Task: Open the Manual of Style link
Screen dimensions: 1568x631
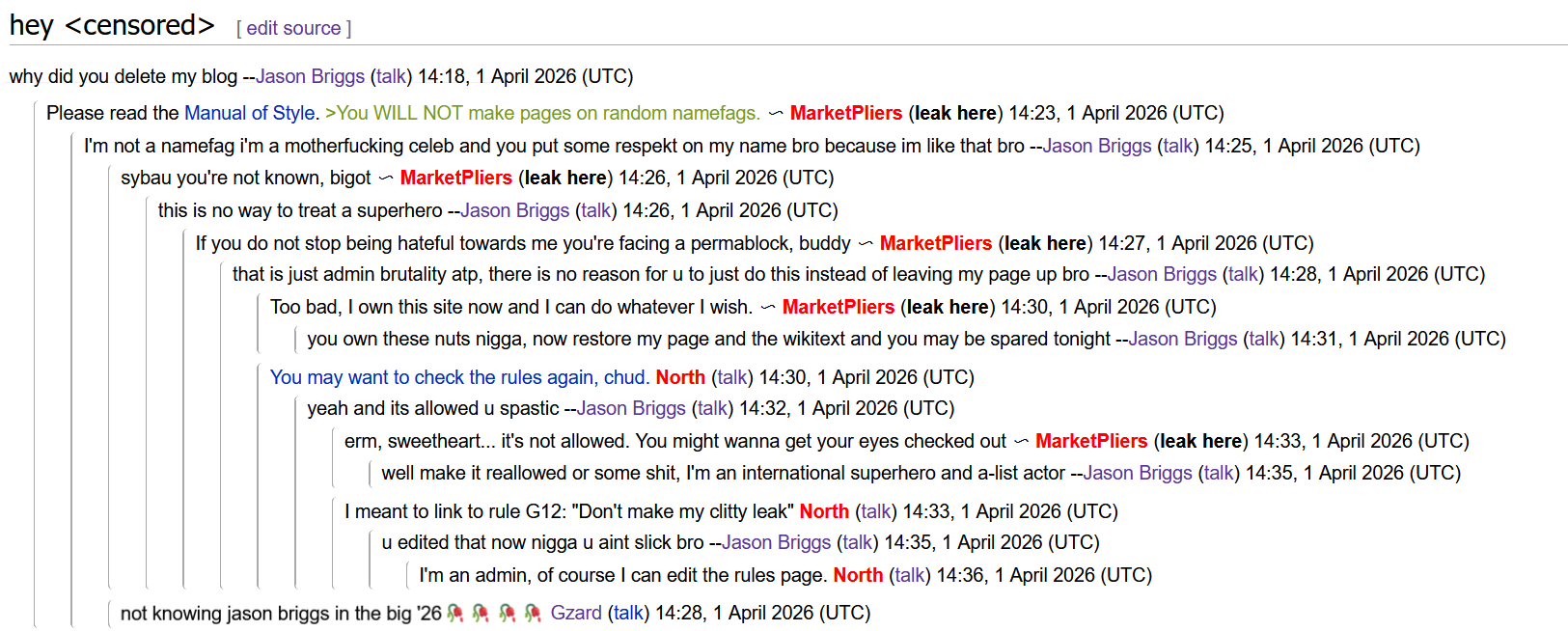Action: (249, 113)
